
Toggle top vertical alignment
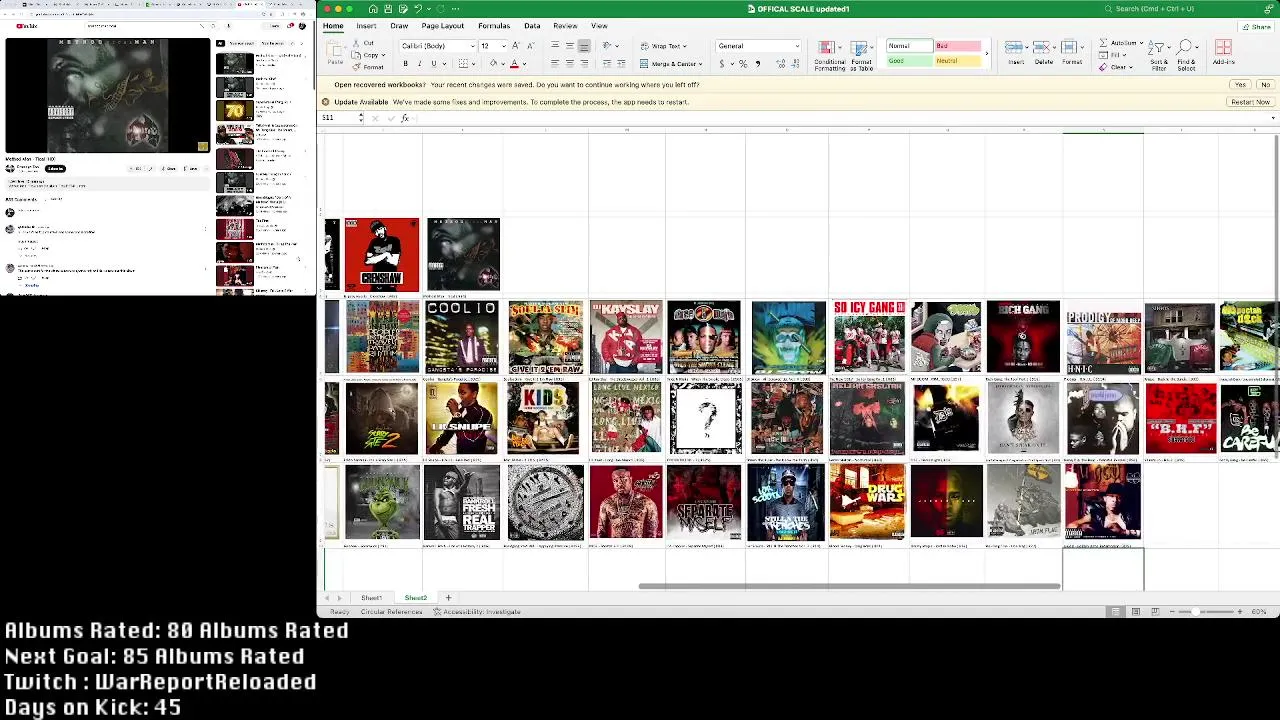tap(555, 46)
